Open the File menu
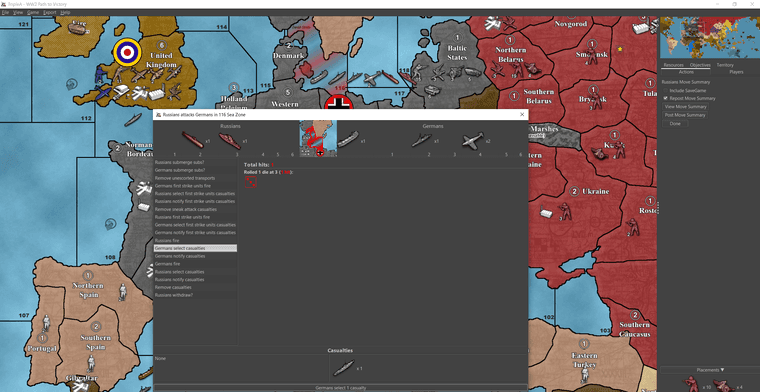760x392 pixels. tap(5, 12)
